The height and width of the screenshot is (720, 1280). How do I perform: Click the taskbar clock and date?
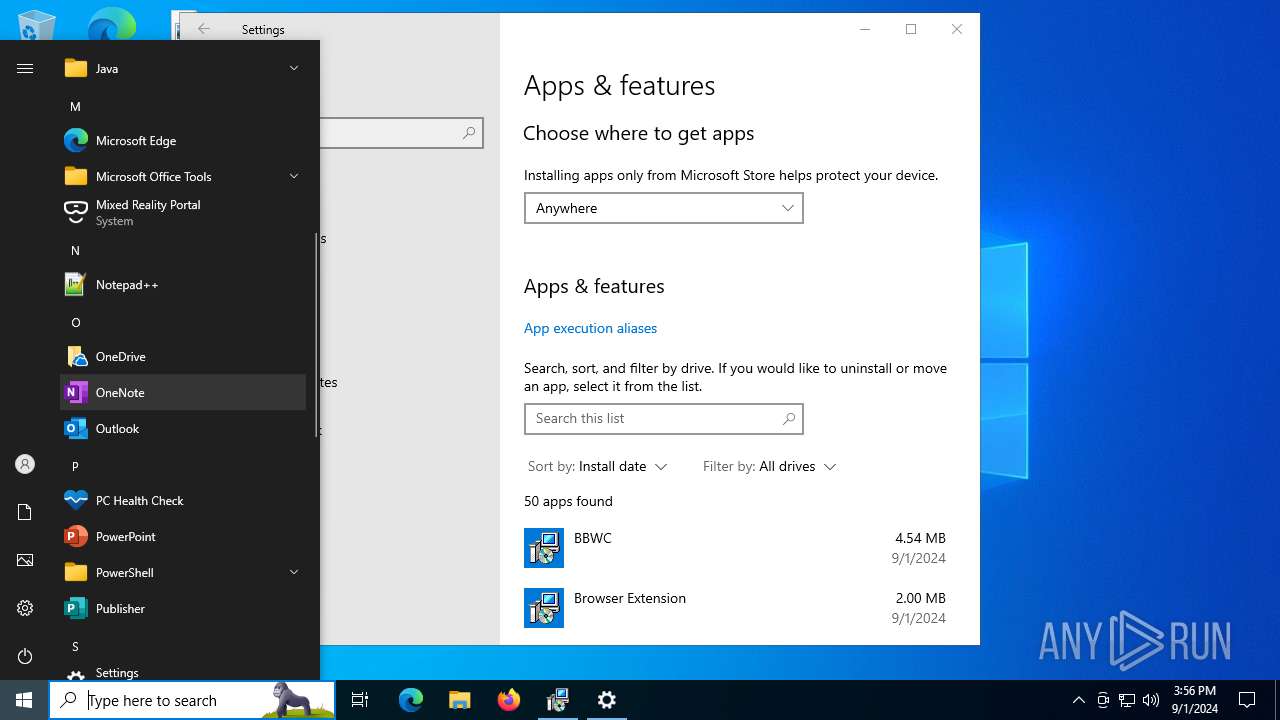(x=1194, y=700)
